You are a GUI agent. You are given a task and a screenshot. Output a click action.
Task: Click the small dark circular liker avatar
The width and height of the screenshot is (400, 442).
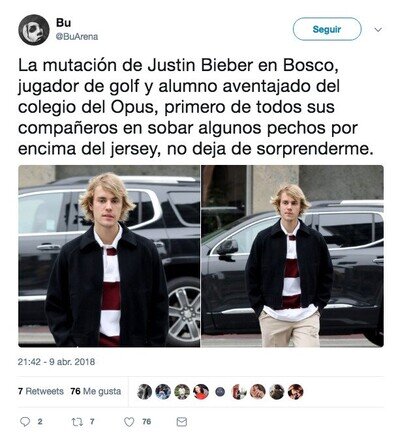click(x=220, y=392)
